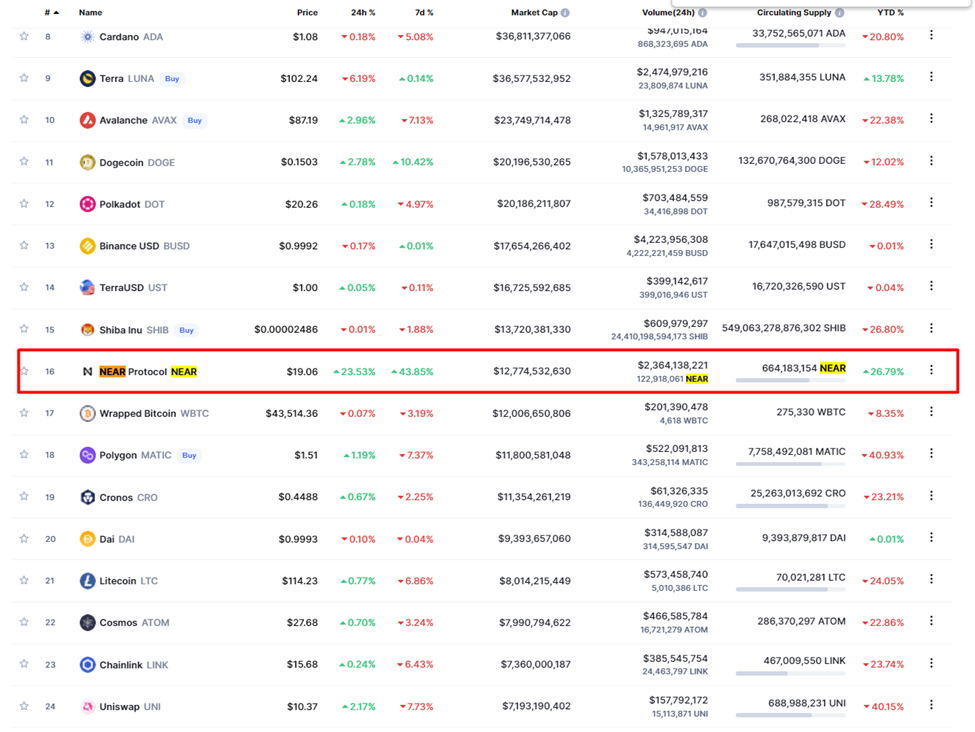Add Chainlink to watchlist star
Screen dimensions: 975x732
(24, 664)
